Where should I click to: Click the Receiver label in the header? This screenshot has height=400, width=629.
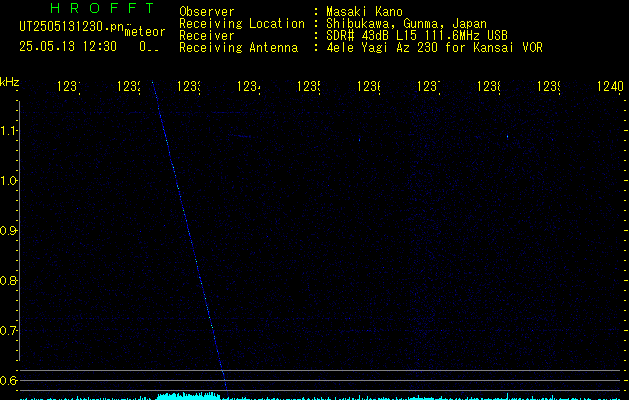click(207, 36)
